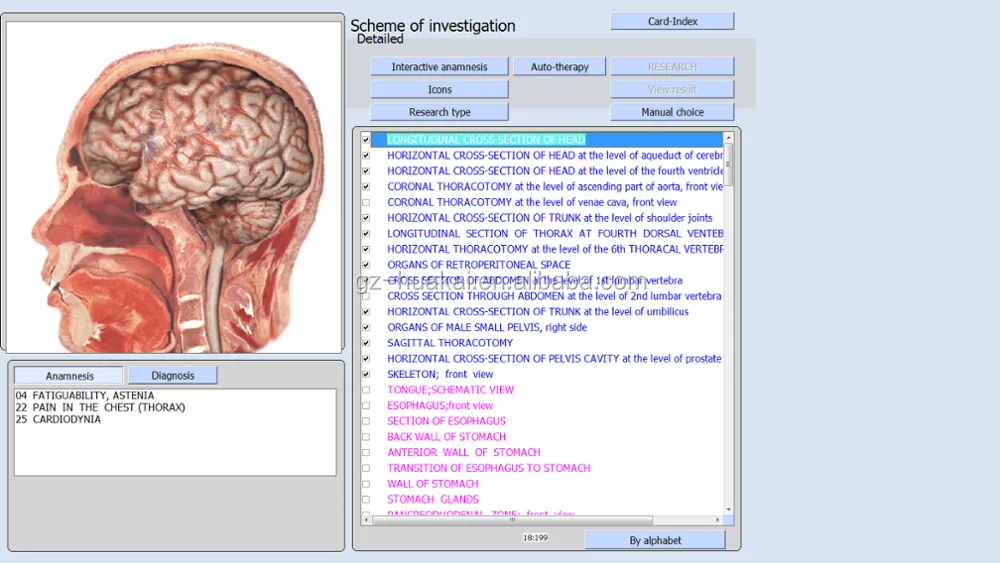Image resolution: width=1000 pixels, height=563 pixels.
Task: Open Interactive anamnesis
Action: (x=439, y=67)
